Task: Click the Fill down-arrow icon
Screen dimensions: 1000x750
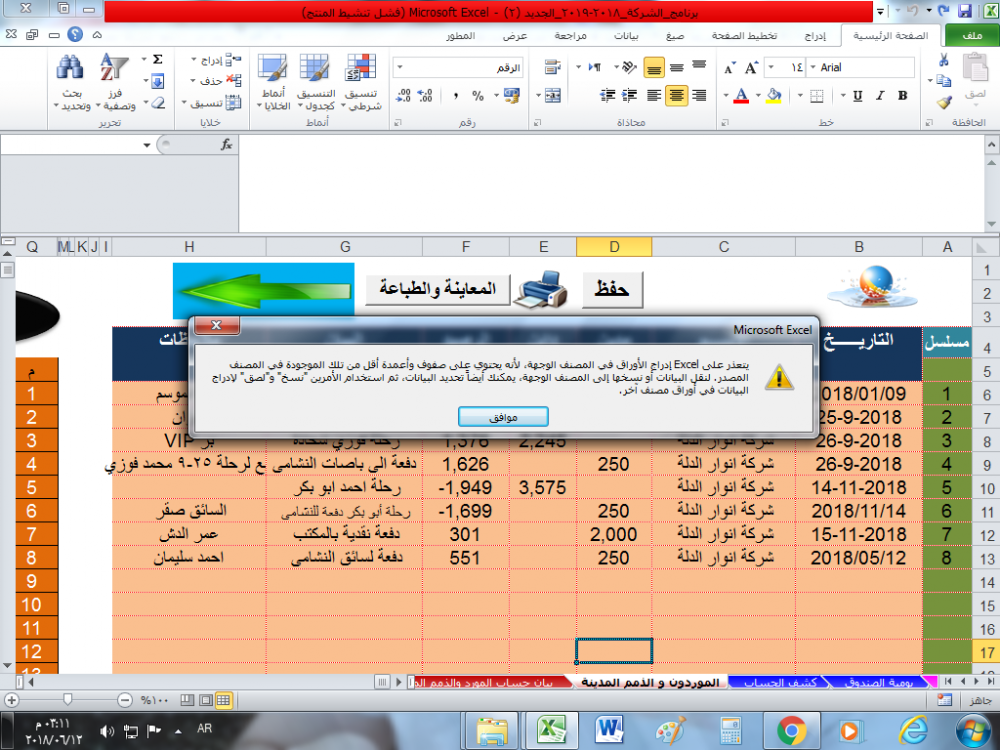Action: click(158, 81)
